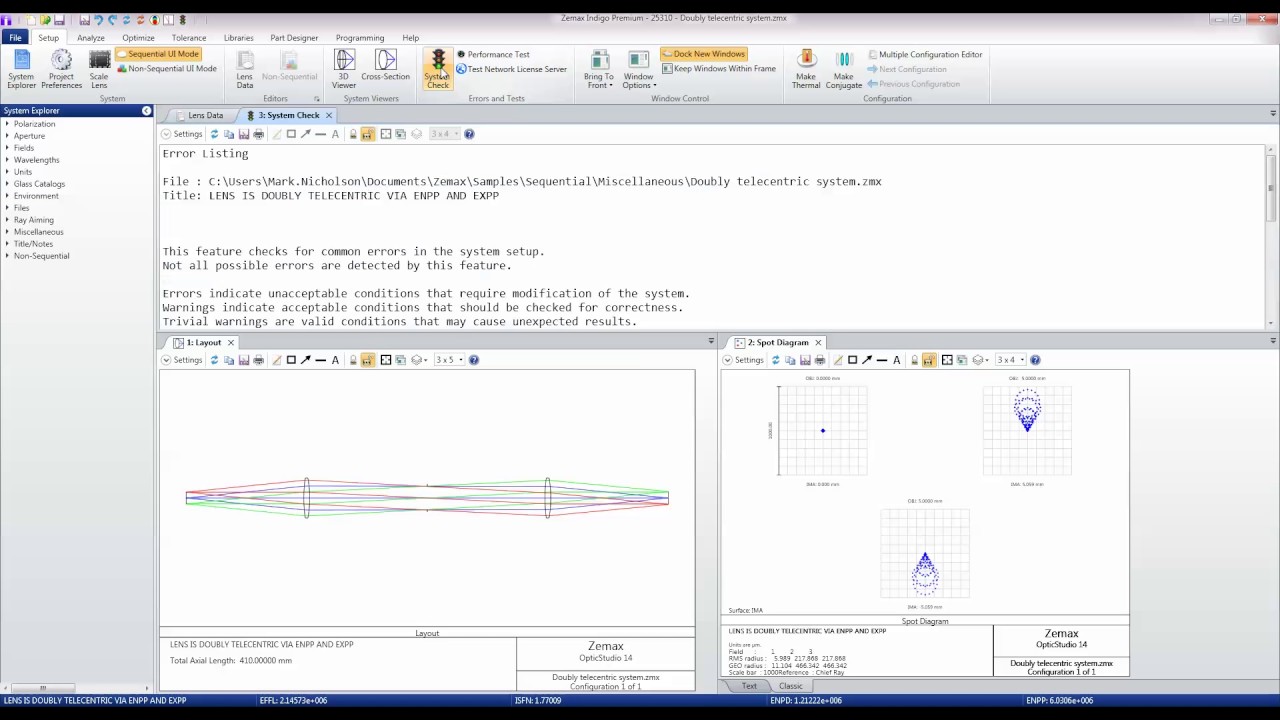Switch to the Optimize ribbon tab
Image resolution: width=1280 pixels, height=720 pixels.
138,38
